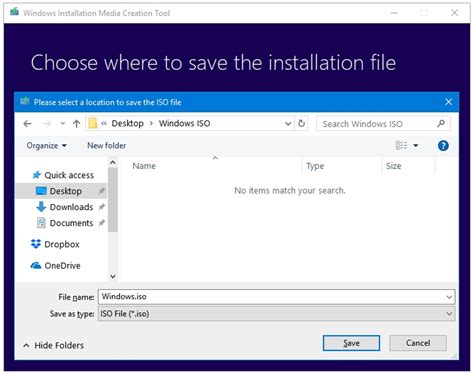Click the navigation pane scrollbar thumb
This screenshot has height=375, width=474.
[x=113, y=199]
